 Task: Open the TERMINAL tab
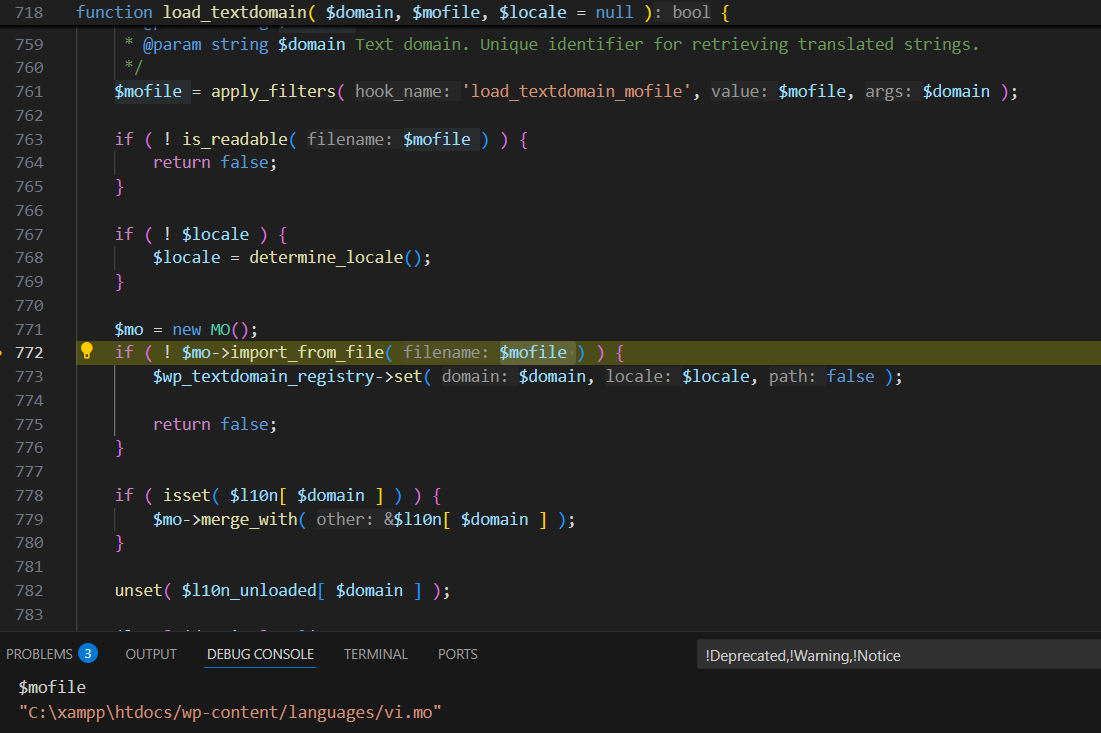[376, 654]
